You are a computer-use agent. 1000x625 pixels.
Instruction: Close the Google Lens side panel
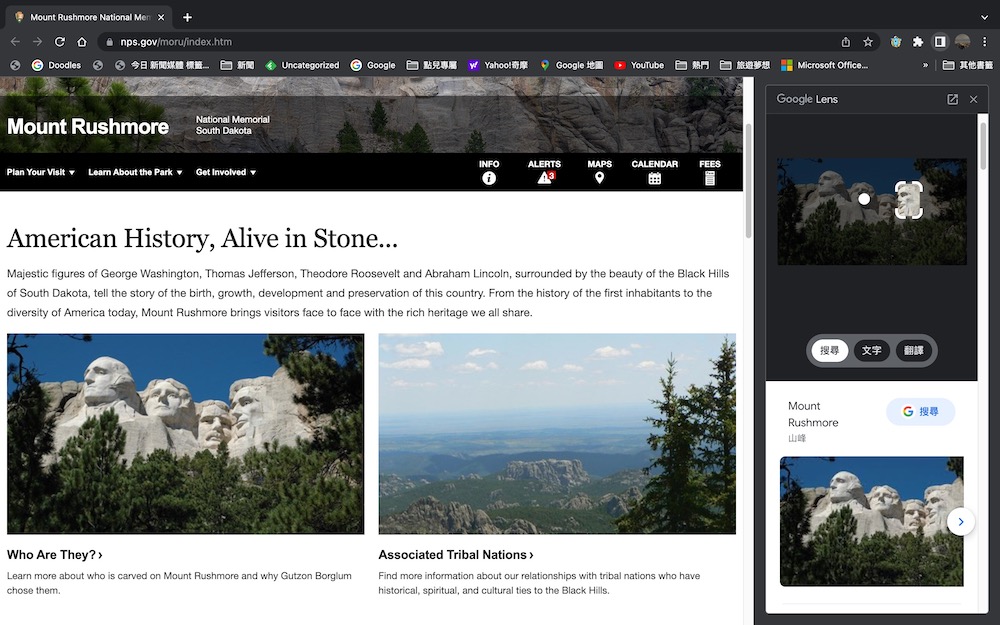[973, 99]
